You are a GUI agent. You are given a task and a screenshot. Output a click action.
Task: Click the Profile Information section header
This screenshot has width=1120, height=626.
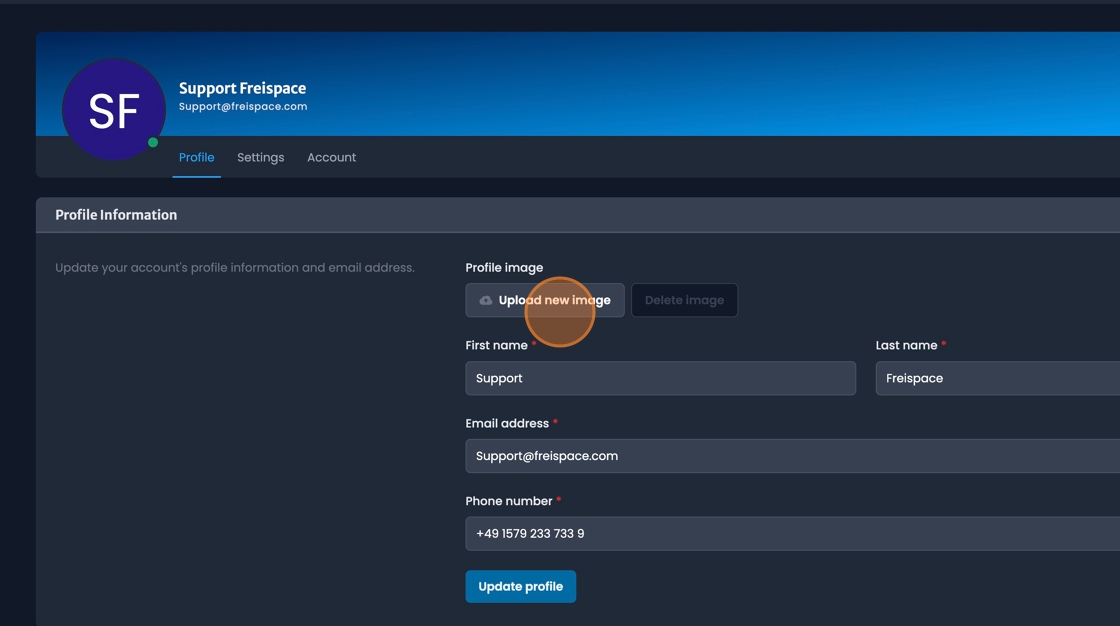116,214
